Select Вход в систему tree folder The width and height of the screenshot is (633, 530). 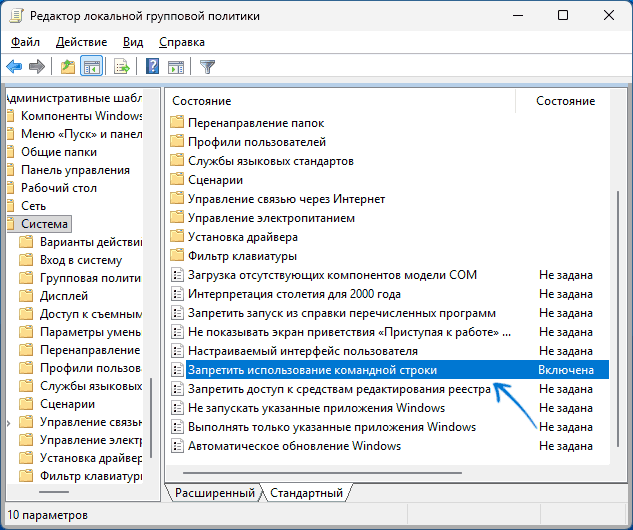81,260
